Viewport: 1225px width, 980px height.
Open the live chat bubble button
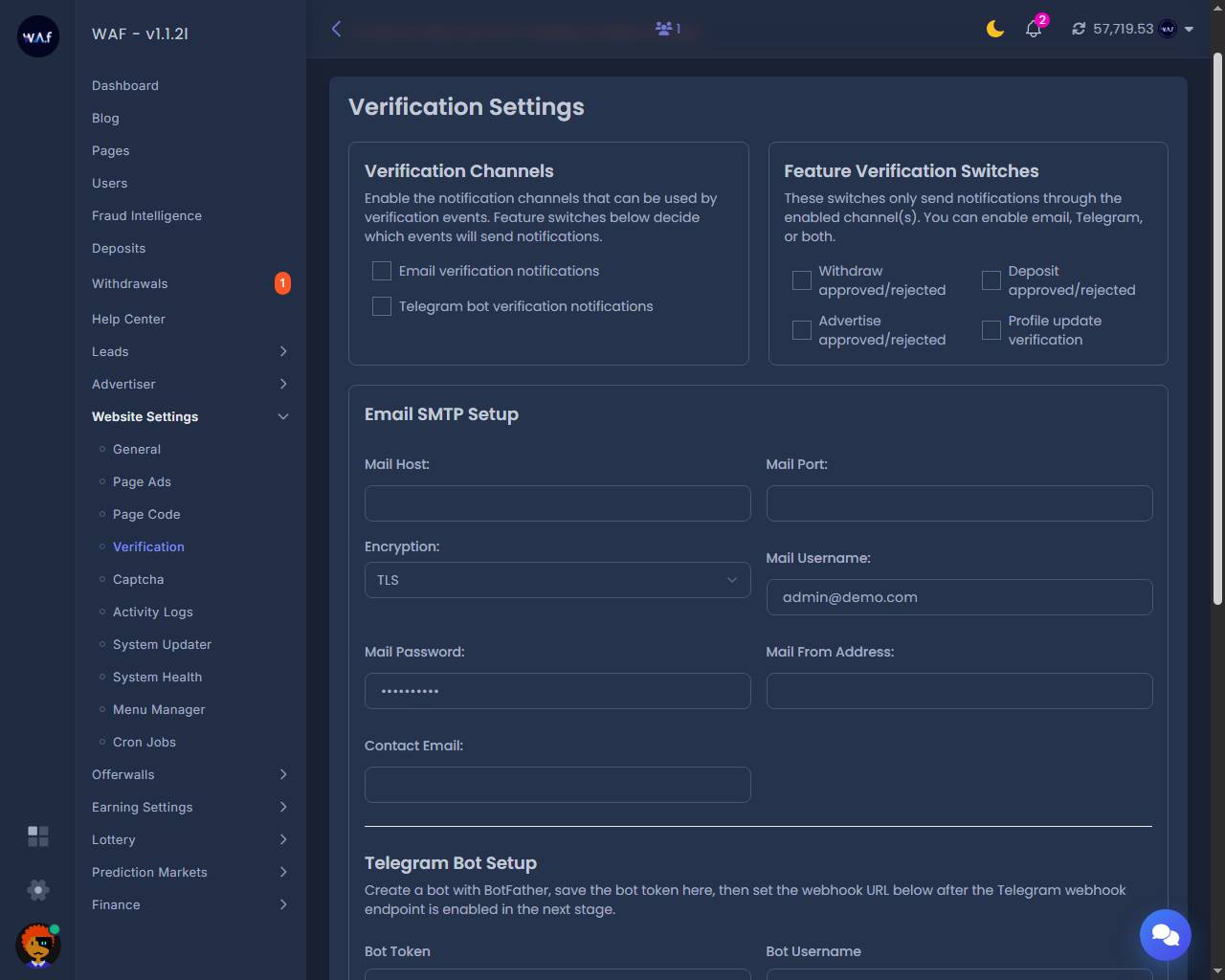(1166, 934)
